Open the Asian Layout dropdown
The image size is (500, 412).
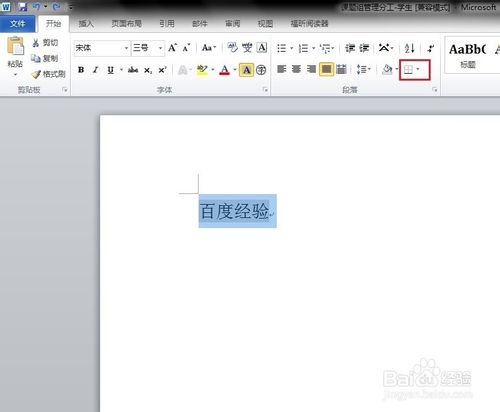click(x=386, y=48)
